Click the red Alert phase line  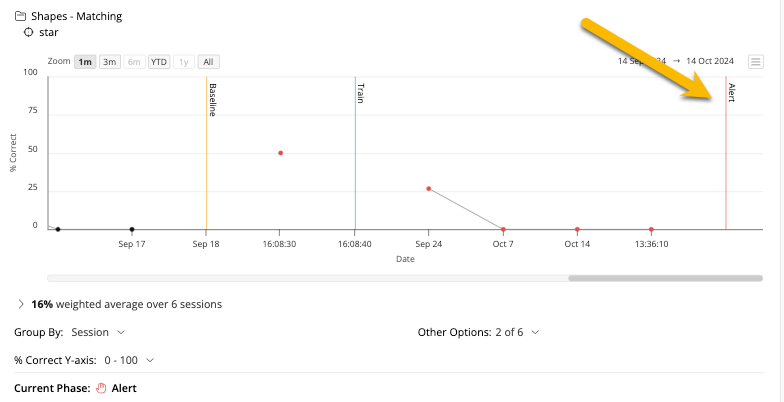point(726,150)
